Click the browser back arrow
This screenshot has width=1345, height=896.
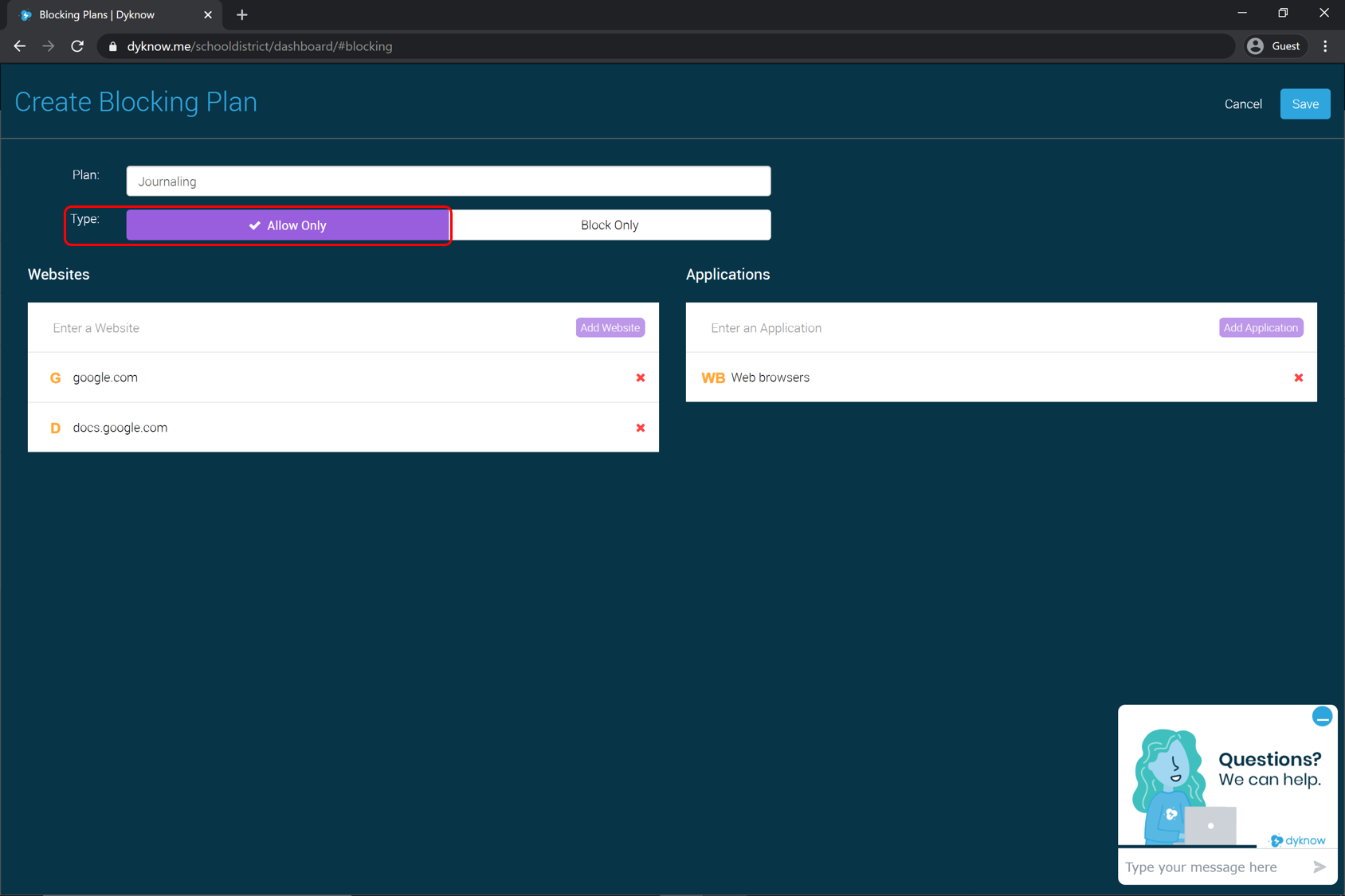20,46
